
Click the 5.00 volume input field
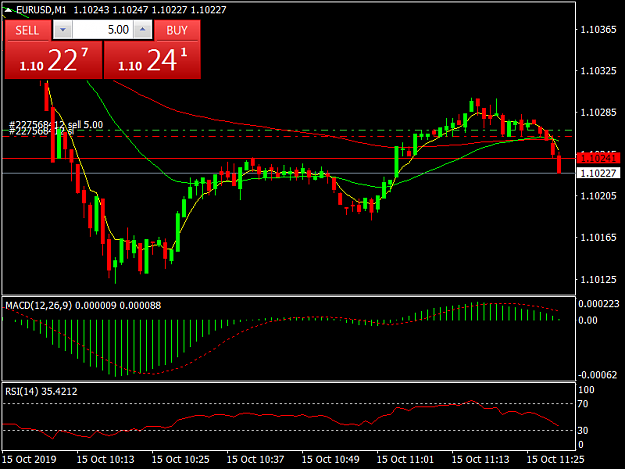103,30
